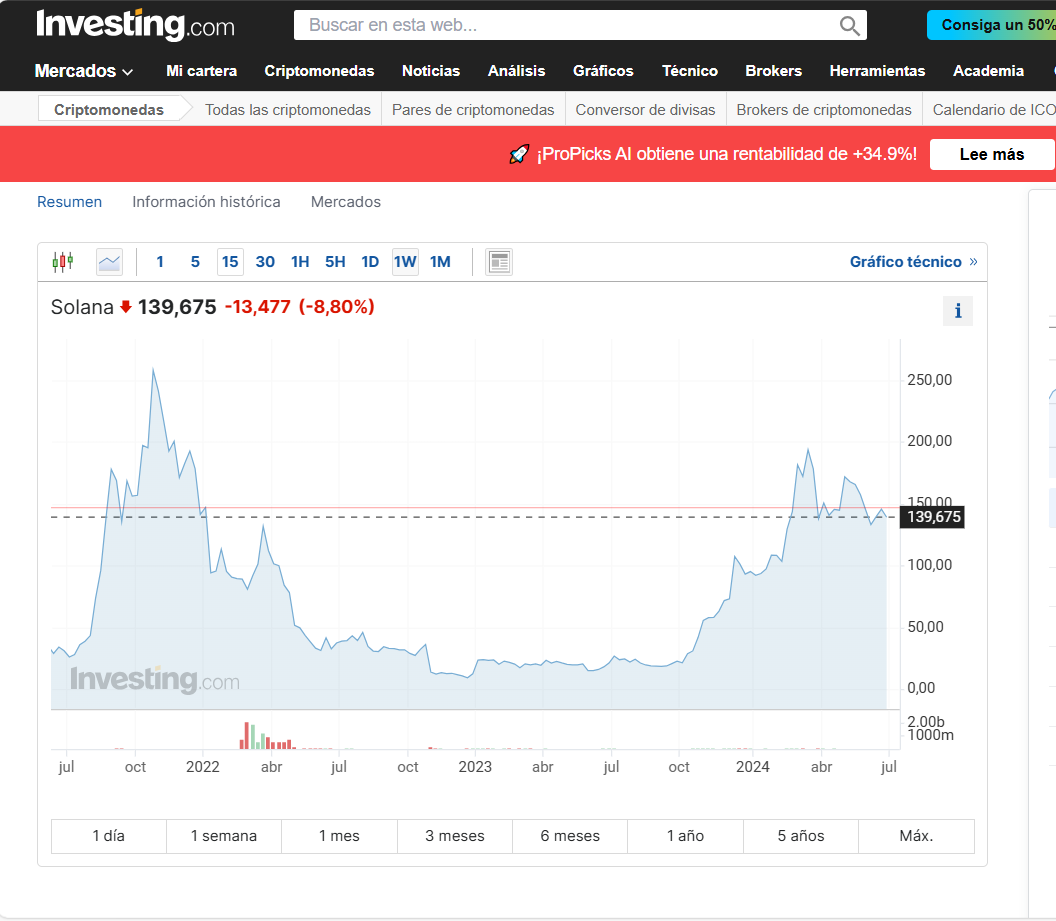Open the Gráficos menu
This screenshot has height=921, width=1056.
603,71
